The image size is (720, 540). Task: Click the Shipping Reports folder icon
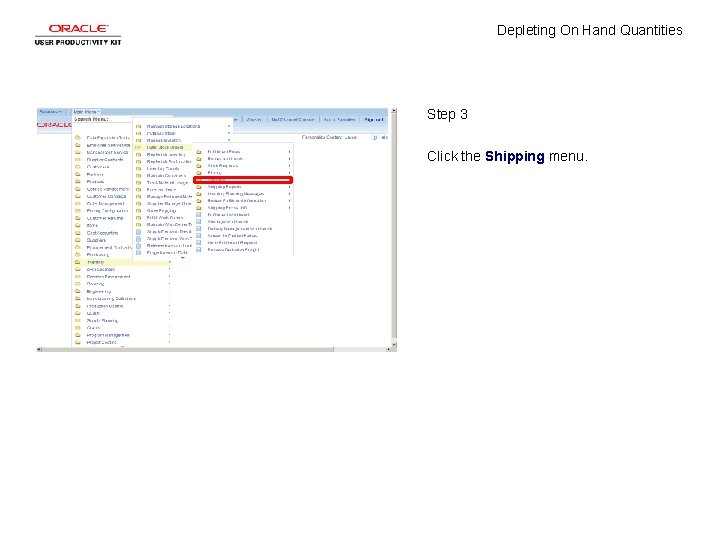[199, 187]
